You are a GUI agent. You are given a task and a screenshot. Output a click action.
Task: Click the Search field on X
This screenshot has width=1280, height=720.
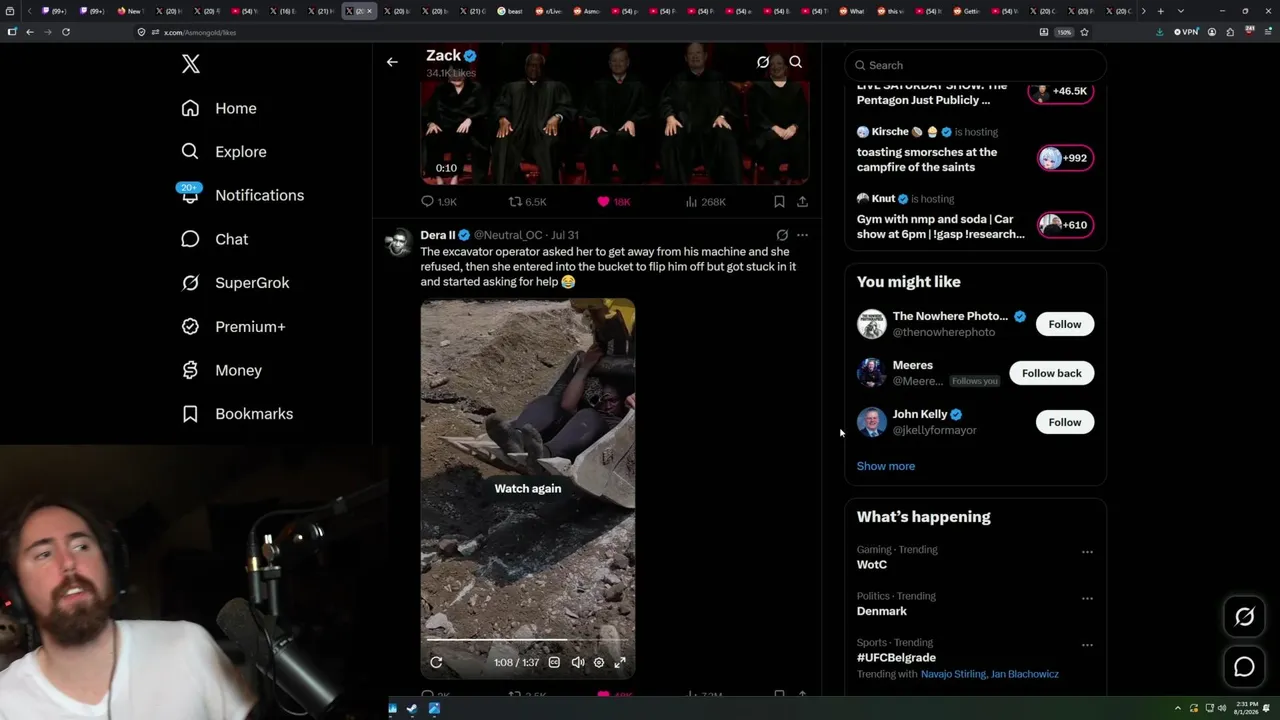pos(976,65)
